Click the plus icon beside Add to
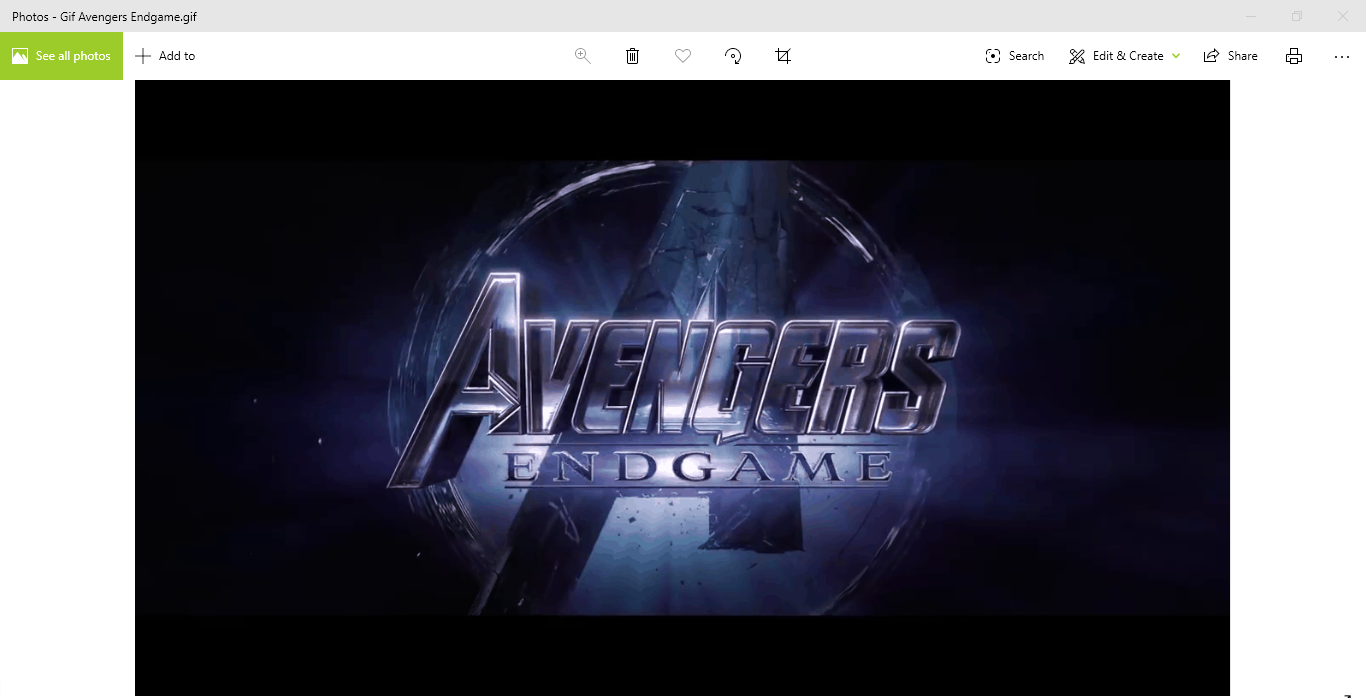This screenshot has height=698, width=1366. (x=144, y=56)
